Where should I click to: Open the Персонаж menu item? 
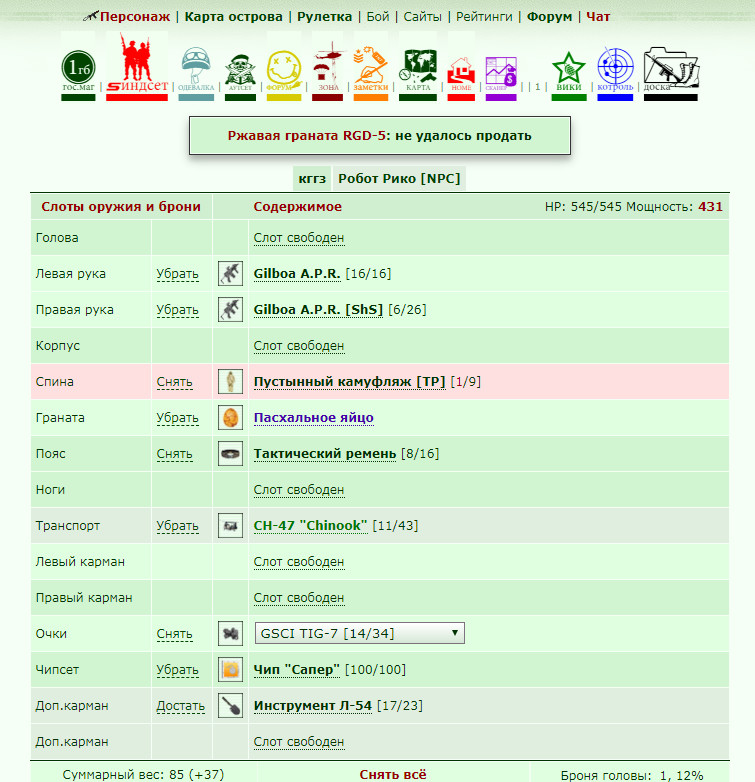[x=135, y=16]
